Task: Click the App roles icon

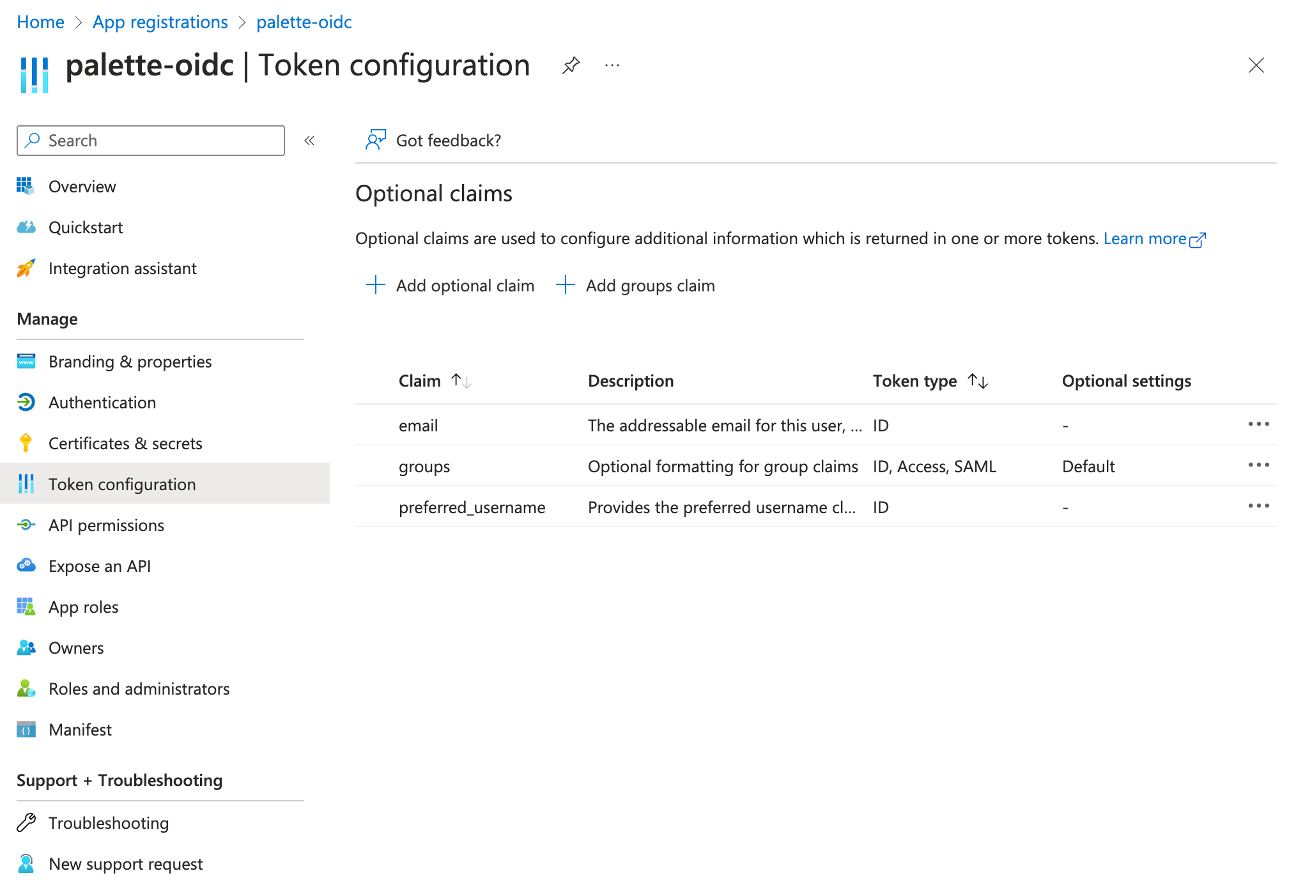Action: click(26, 607)
